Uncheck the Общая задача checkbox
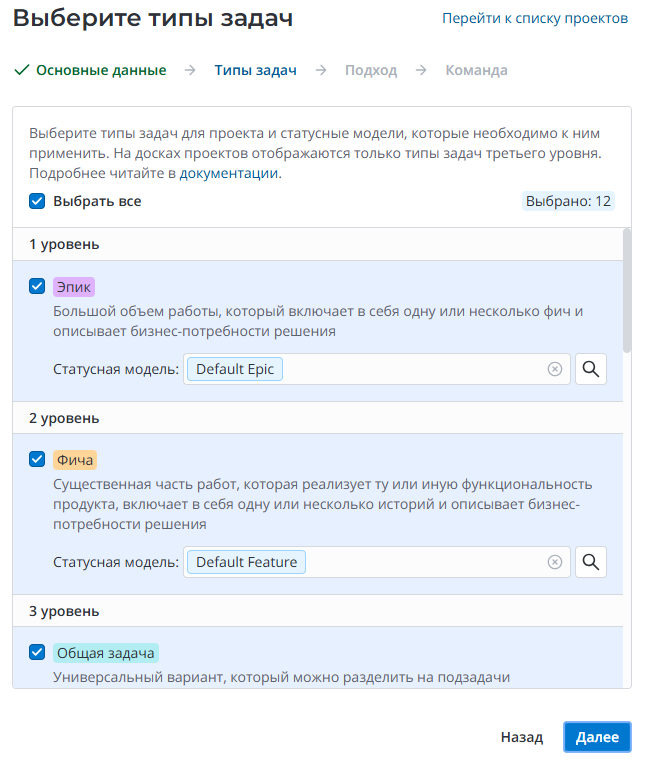Image resolution: width=647 pixels, height=766 pixels. coord(38,654)
